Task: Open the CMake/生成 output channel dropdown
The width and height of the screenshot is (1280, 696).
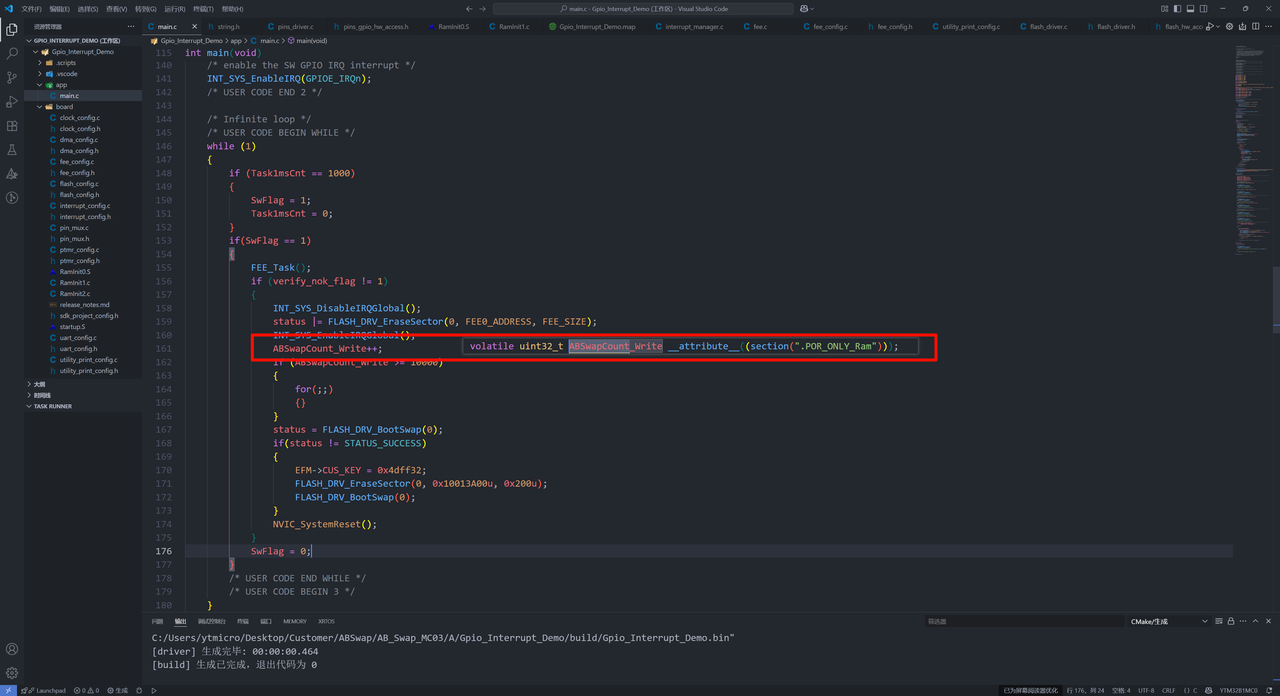Action: pos(1168,621)
